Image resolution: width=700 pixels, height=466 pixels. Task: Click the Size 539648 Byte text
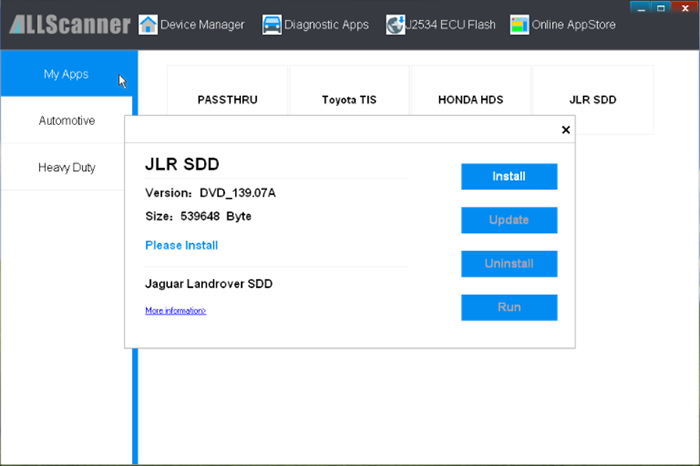coord(198,216)
